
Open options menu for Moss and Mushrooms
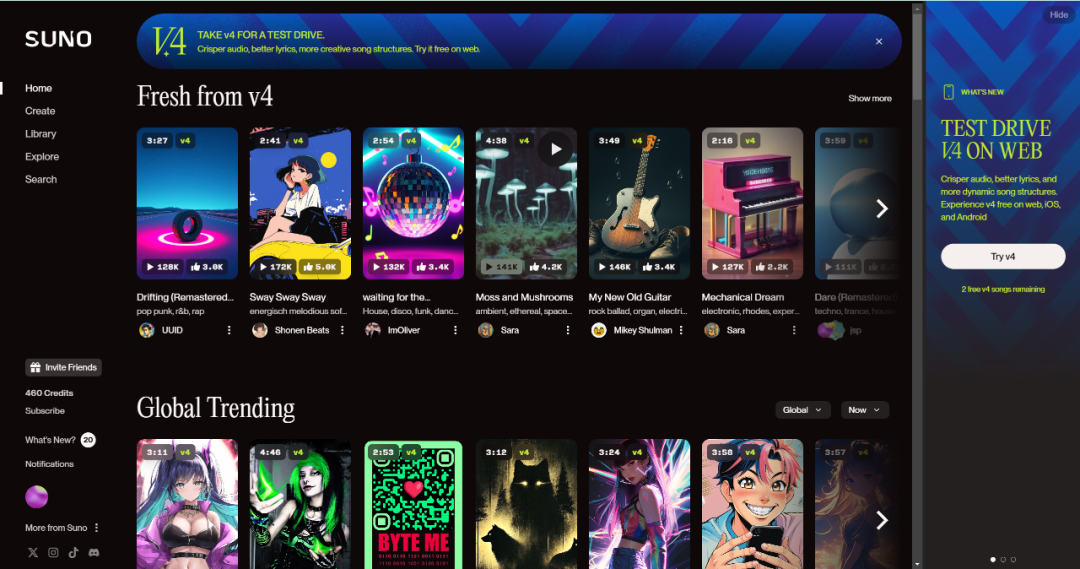pyautogui.click(x=568, y=330)
